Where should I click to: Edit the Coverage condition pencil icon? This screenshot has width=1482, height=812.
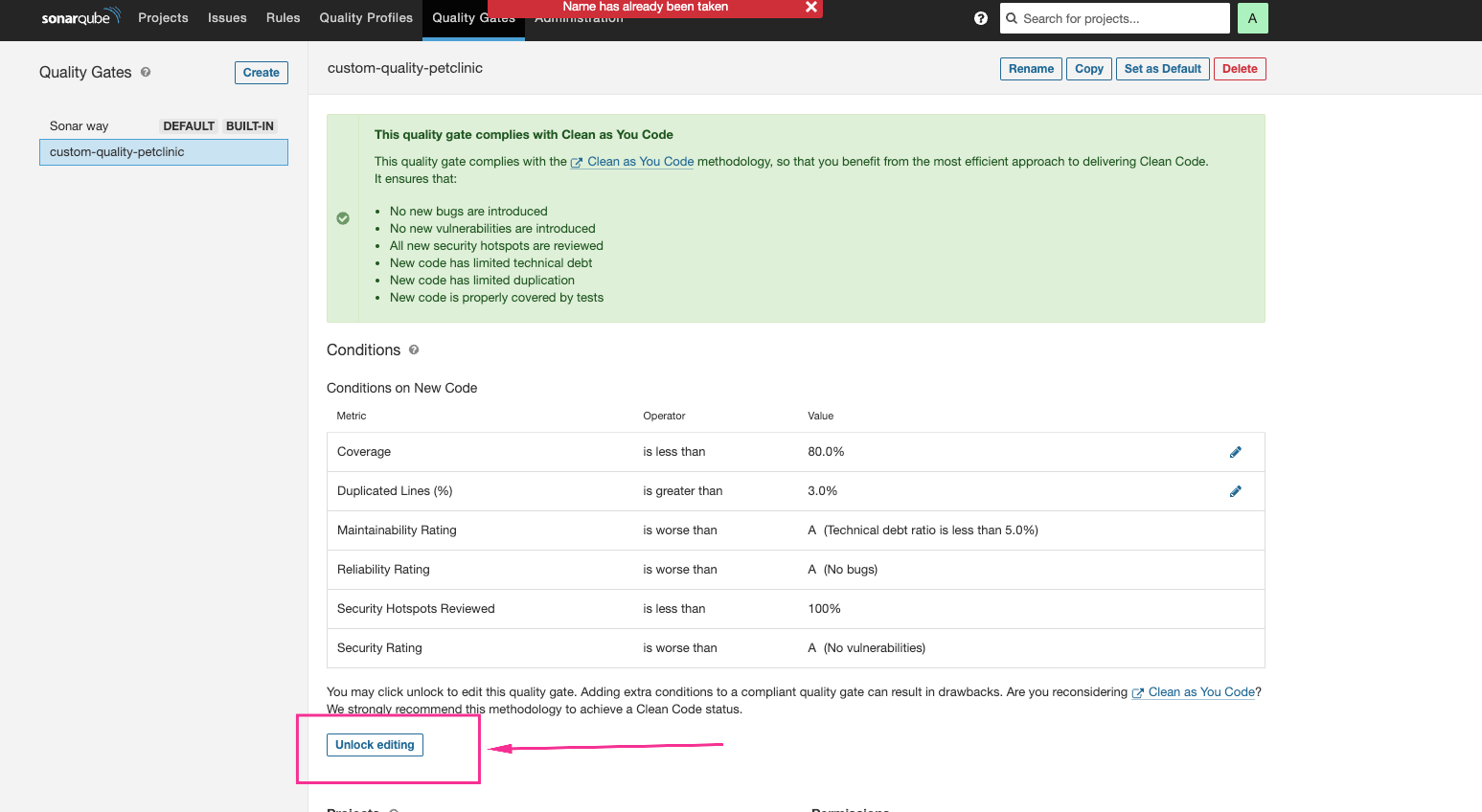tap(1235, 452)
